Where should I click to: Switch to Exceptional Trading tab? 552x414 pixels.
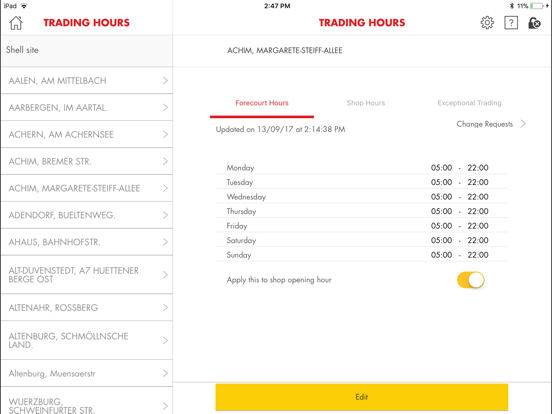(469, 103)
